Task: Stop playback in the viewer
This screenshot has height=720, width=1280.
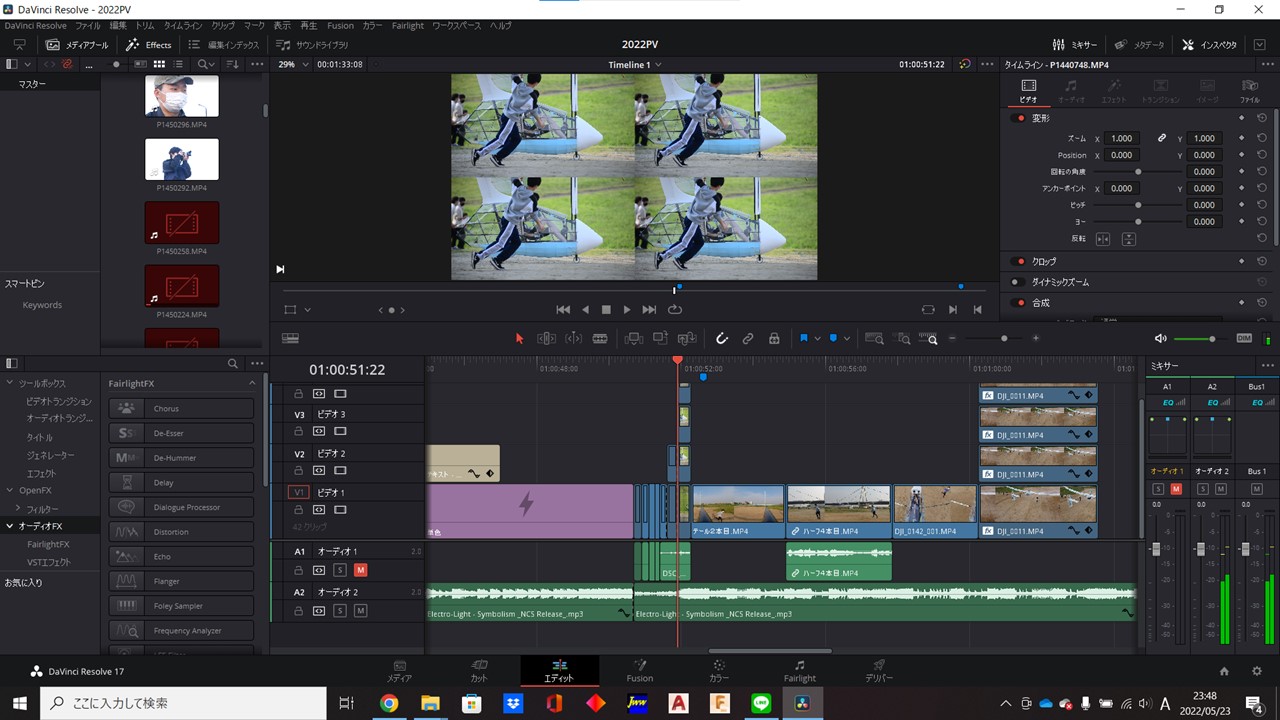Action: click(606, 310)
